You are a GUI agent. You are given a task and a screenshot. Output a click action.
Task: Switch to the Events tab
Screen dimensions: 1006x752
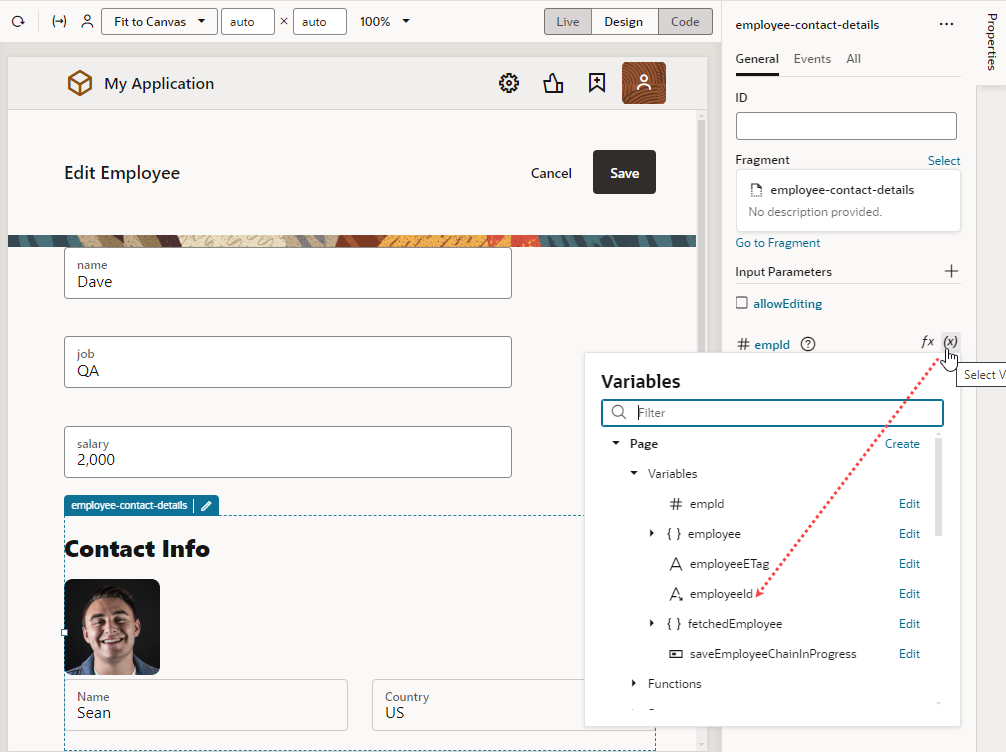(x=812, y=59)
